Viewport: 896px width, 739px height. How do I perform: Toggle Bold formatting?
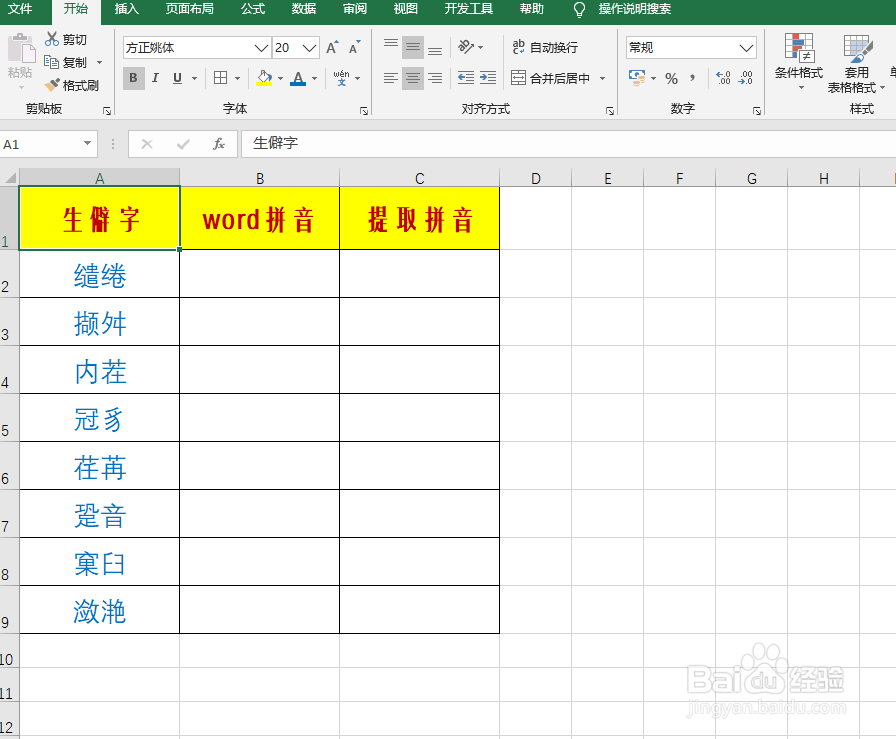tap(133, 78)
